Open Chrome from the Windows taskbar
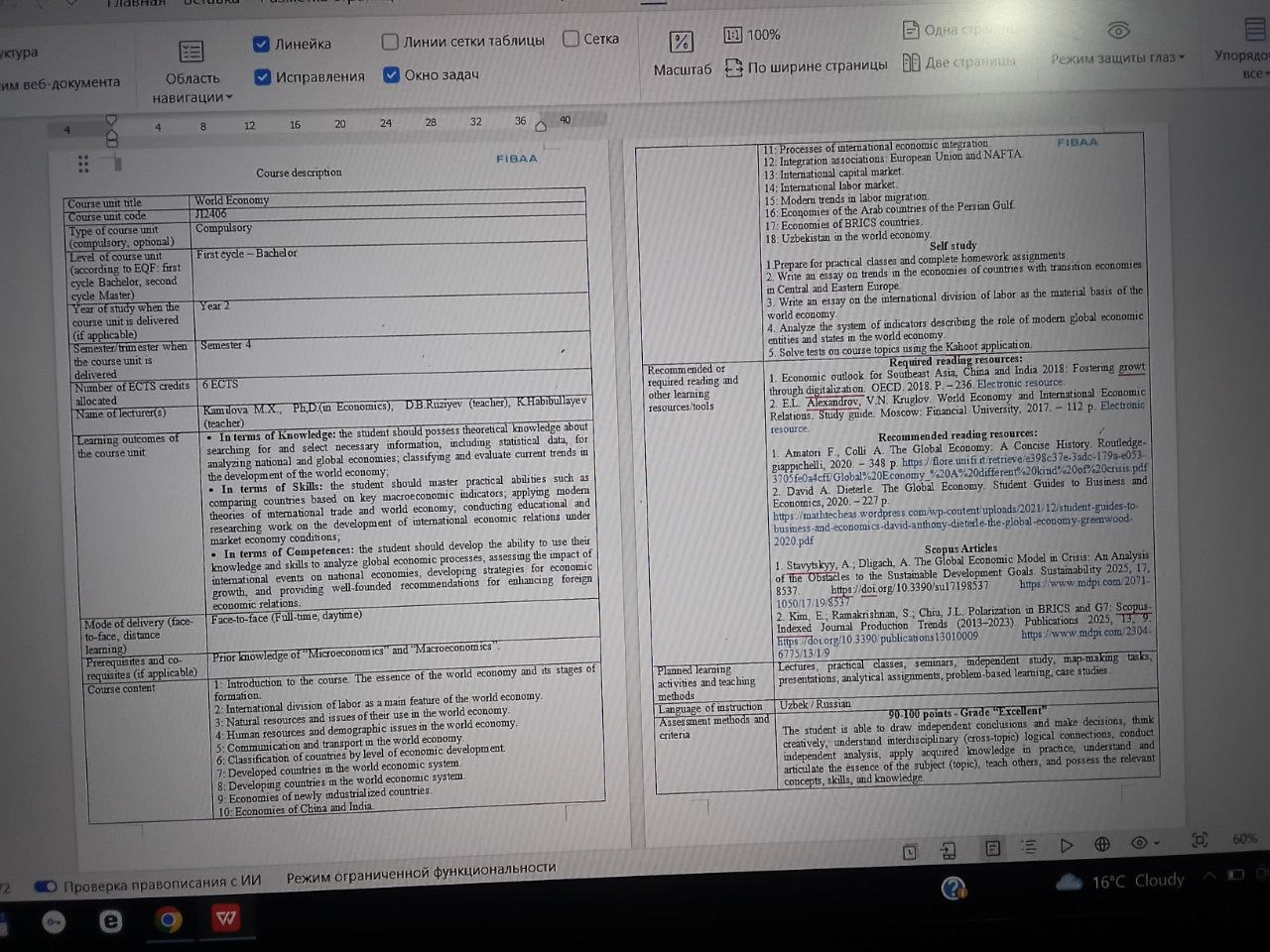Screen dimensions: 1270x952 point(169,920)
